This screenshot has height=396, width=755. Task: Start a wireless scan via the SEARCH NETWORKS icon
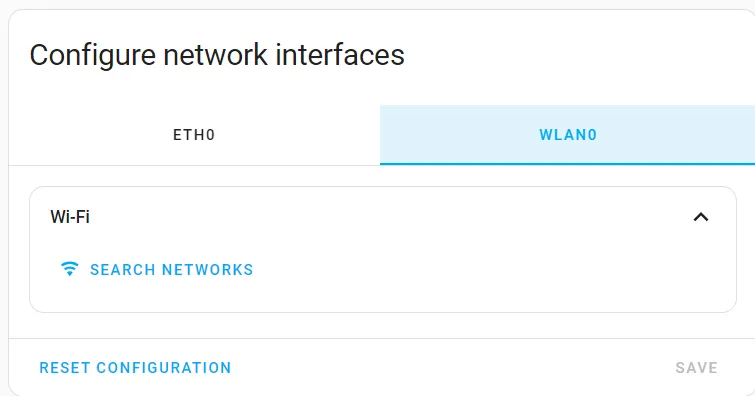(x=69, y=269)
